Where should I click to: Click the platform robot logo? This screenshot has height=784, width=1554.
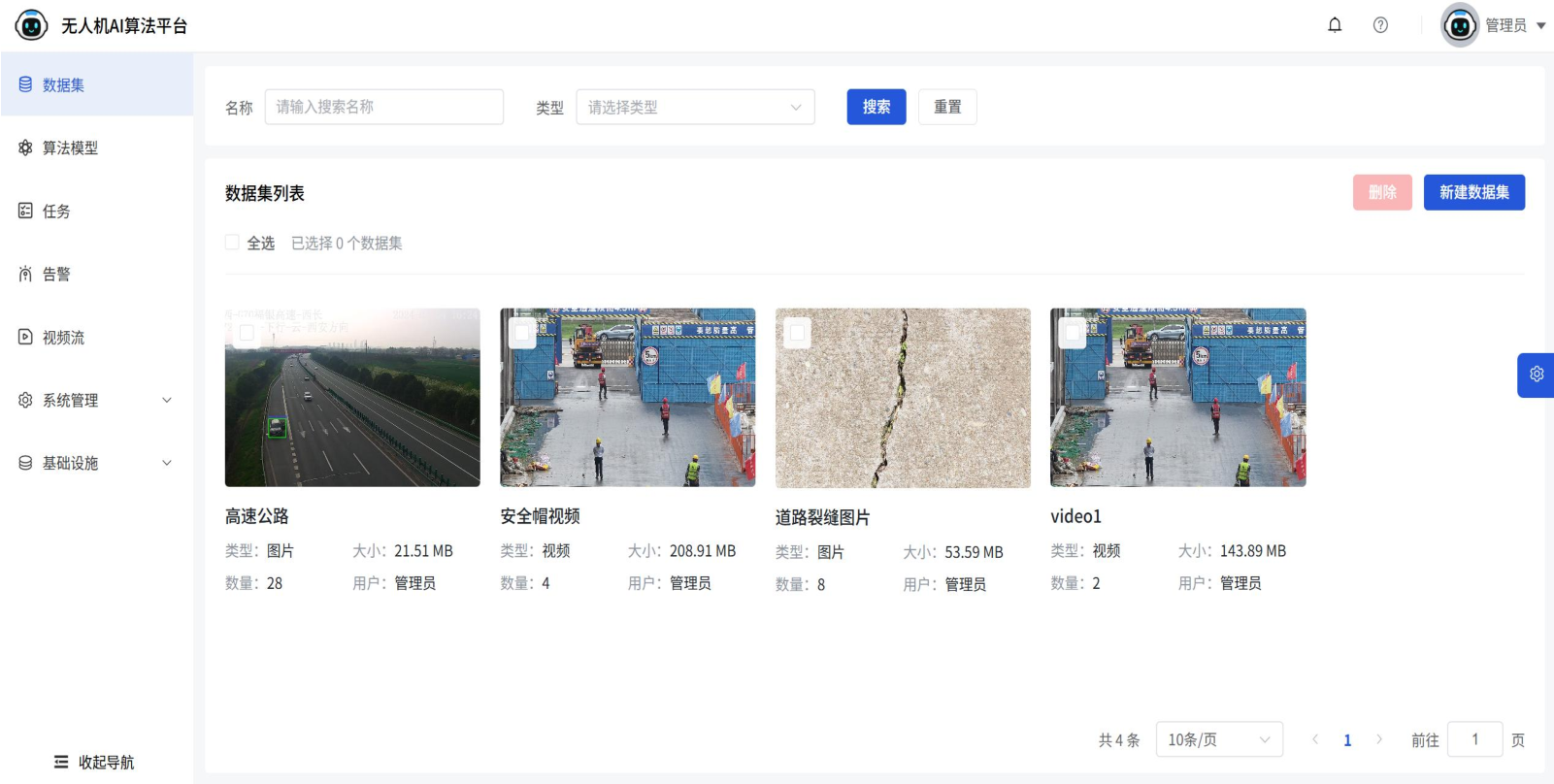tap(31, 25)
